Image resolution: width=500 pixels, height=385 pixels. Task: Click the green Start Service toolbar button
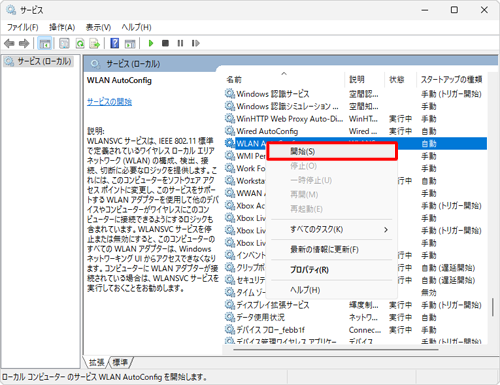(151, 43)
